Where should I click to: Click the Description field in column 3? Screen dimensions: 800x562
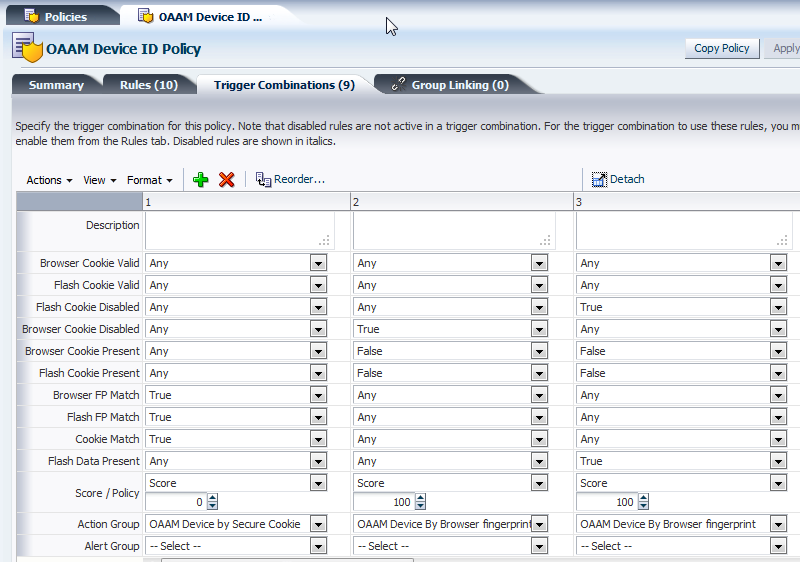pos(684,231)
